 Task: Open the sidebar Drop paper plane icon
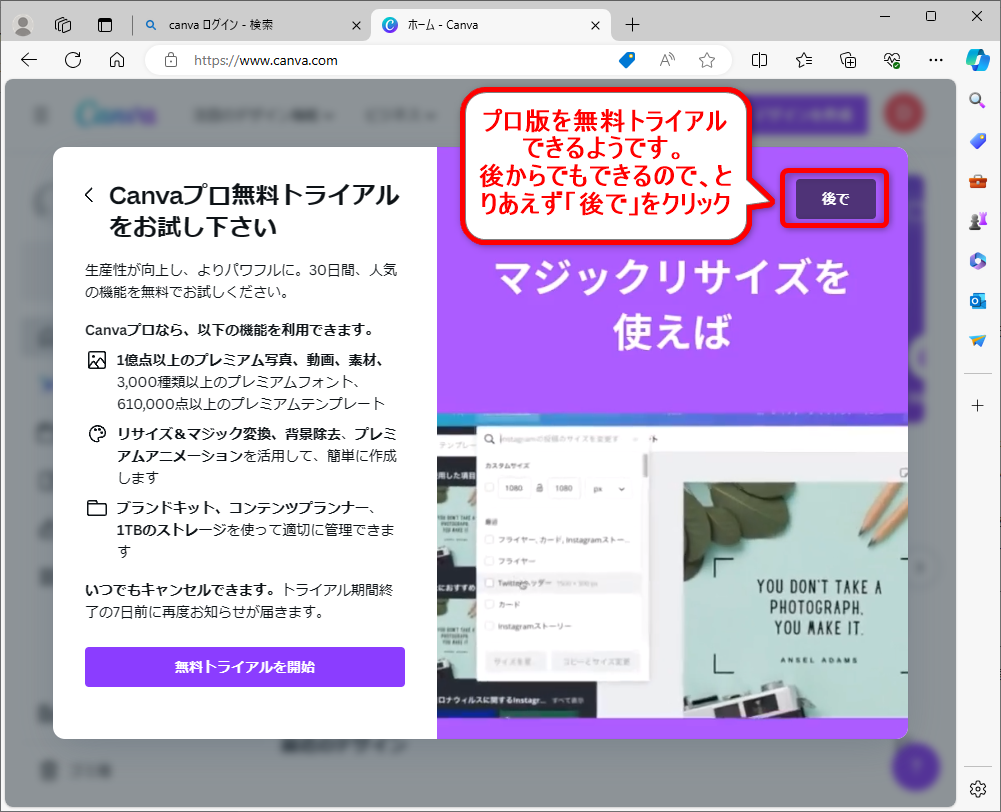click(977, 340)
